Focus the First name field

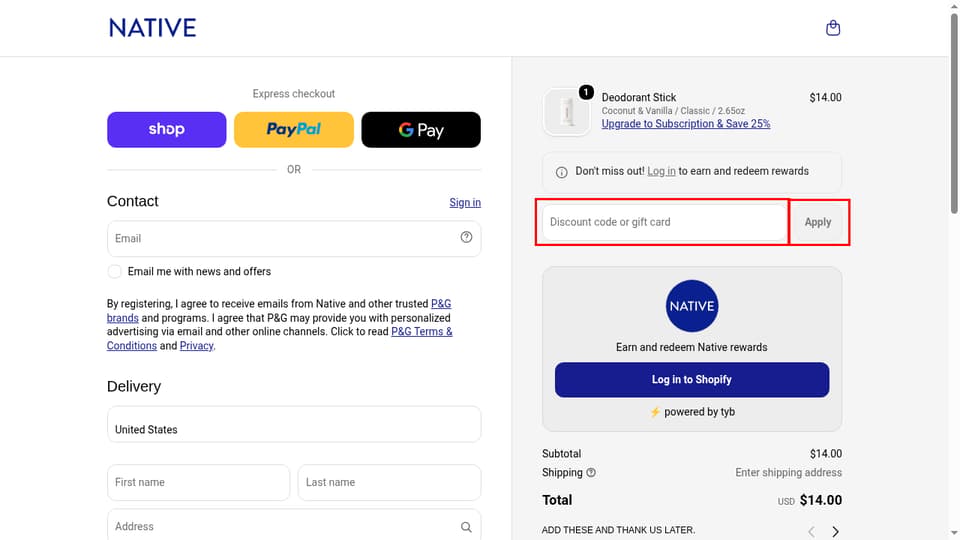click(x=198, y=482)
